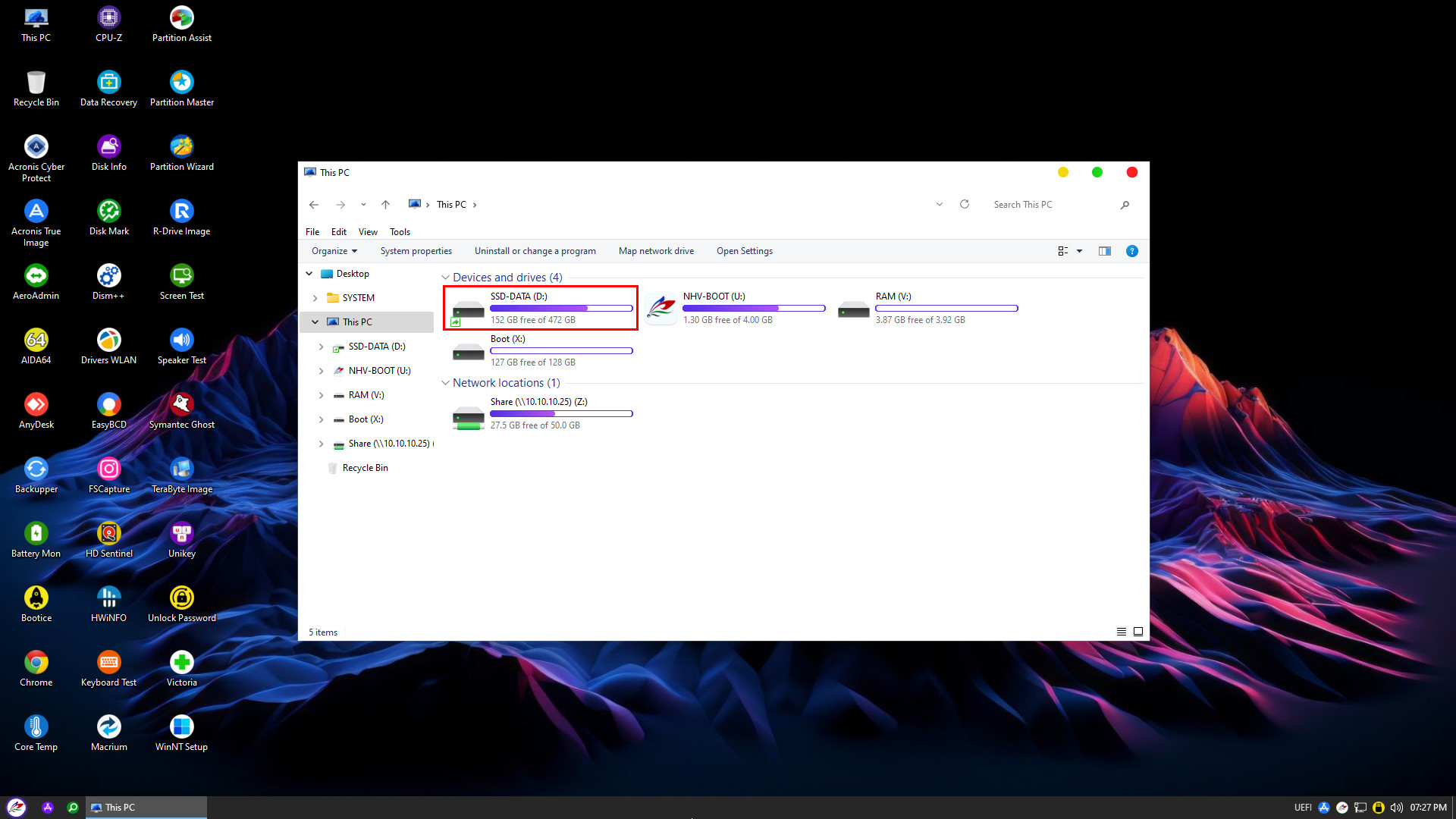The width and height of the screenshot is (1456, 819).
Task: Open the View menu
Action: pos(368,232)
